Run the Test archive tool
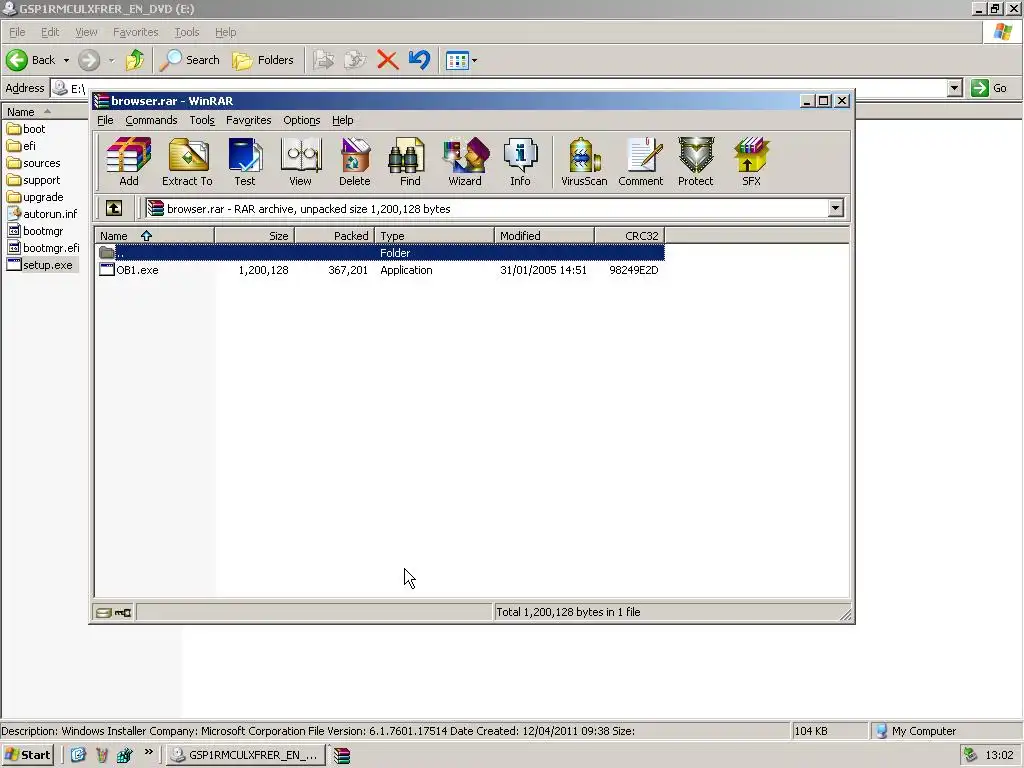1024x768 pixels. click(245, 162)
